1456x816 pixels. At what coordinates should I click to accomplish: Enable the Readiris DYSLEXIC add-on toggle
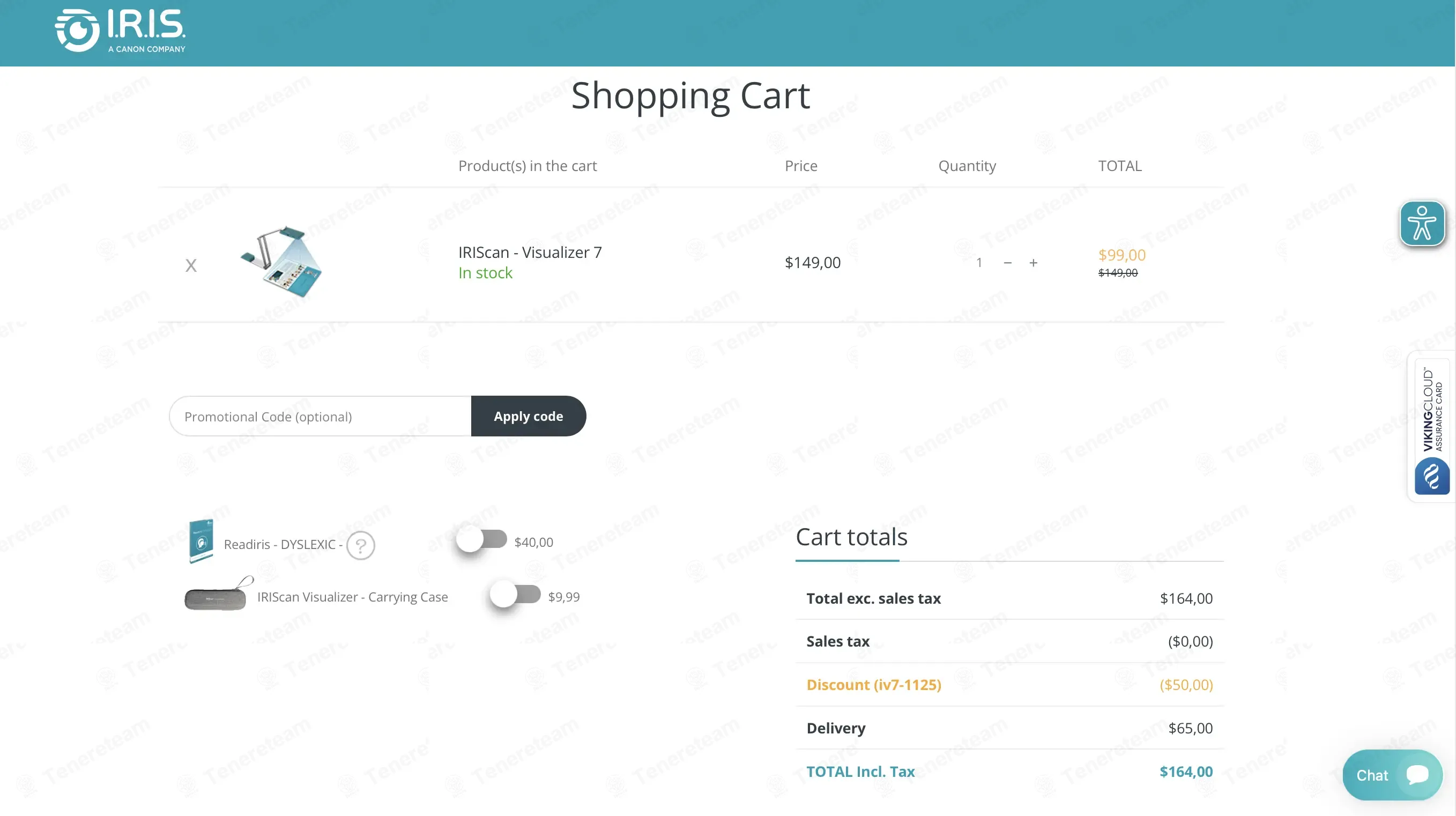point(481,540)
